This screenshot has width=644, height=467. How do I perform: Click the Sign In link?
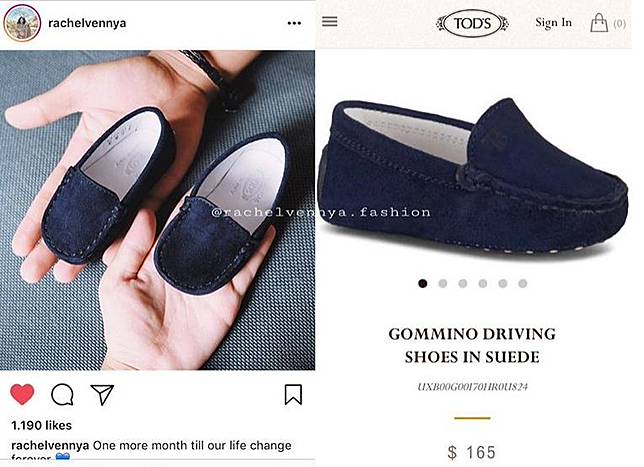553,22
